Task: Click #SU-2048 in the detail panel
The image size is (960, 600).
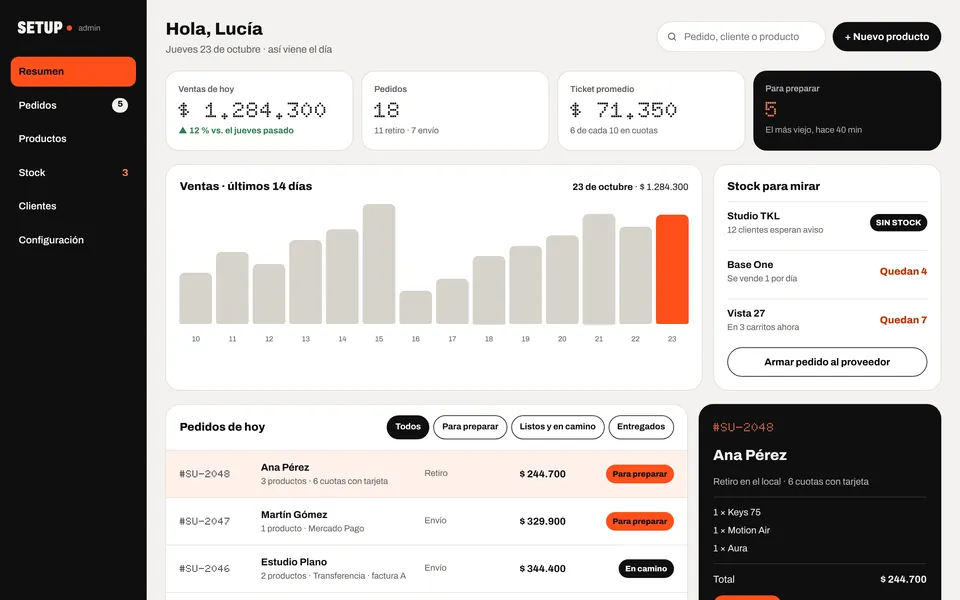Action: [x=743, y=427]
